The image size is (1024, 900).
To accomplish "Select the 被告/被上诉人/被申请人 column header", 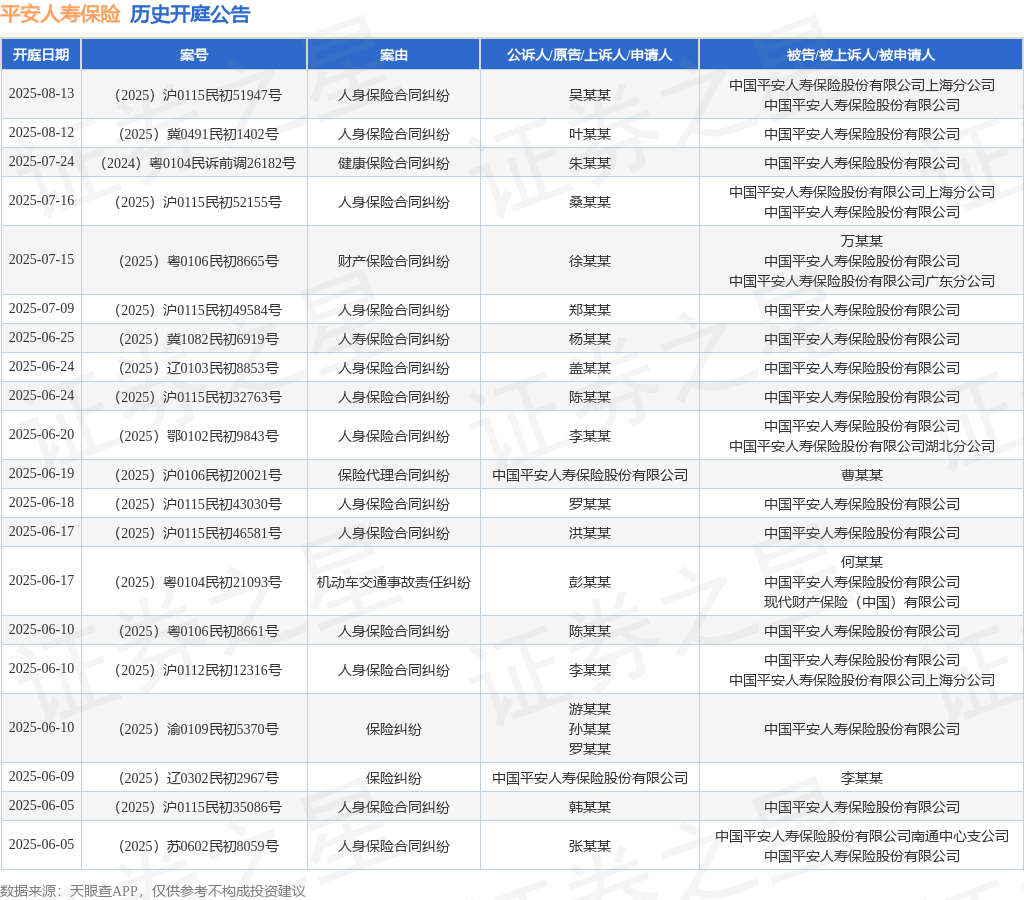I will (861, 55).
